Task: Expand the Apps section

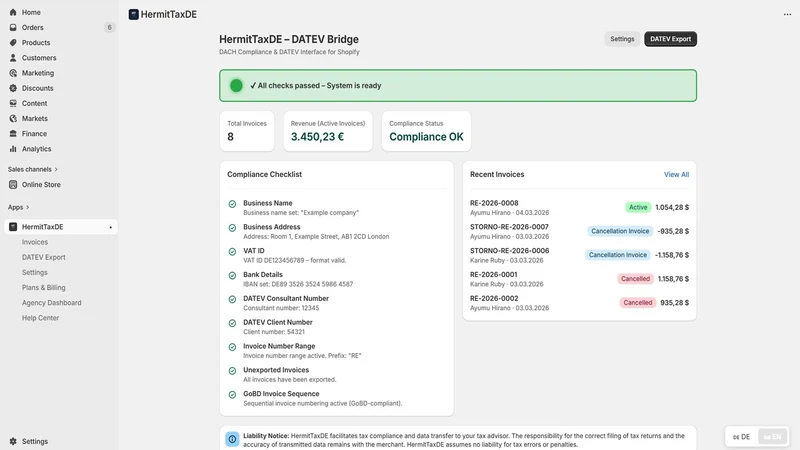Action: coord(18,207)
